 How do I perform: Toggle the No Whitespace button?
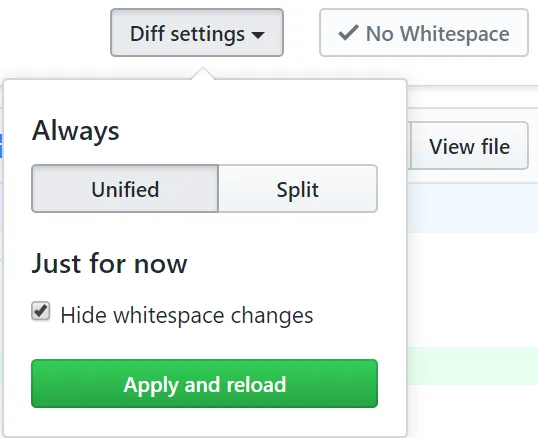tap(424, 33)
